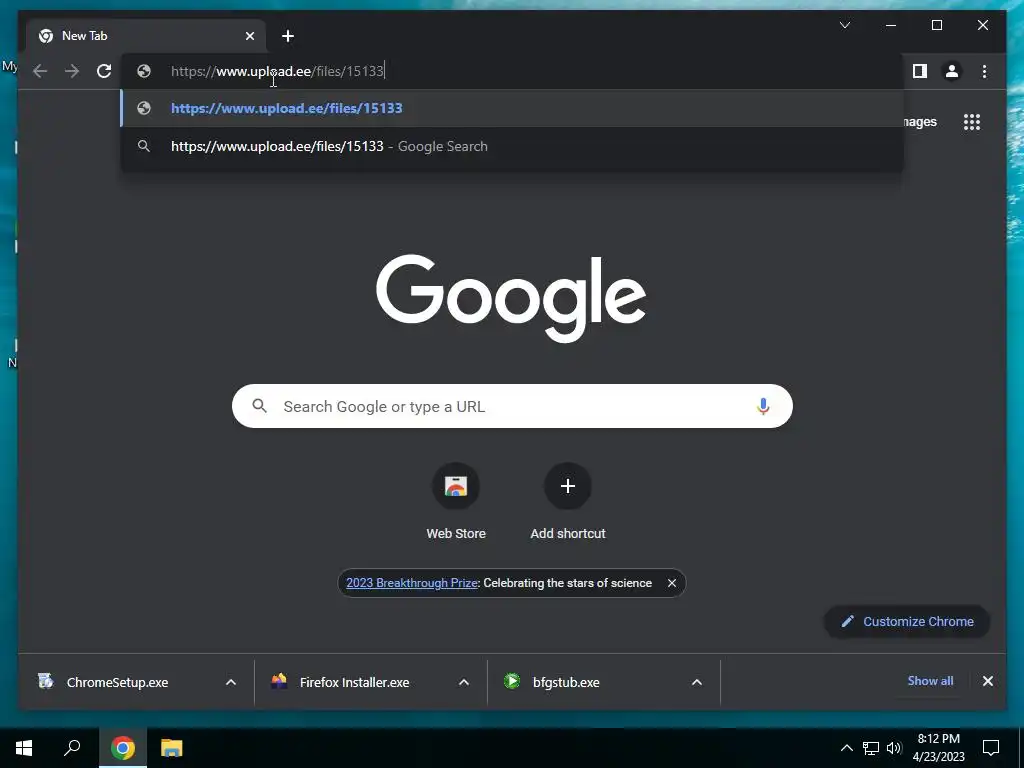Open the volume tray icon
The width and height of the screenshot is (1024, 768).
pos(894,748)
